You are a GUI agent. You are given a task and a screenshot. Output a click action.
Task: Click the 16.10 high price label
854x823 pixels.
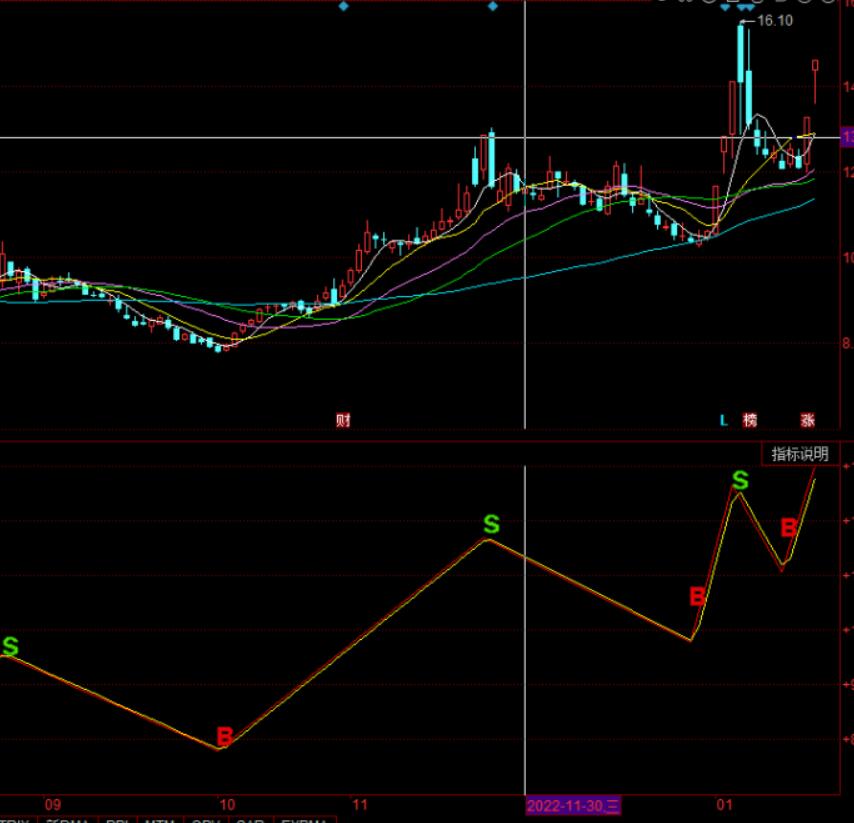pos(775,20)
